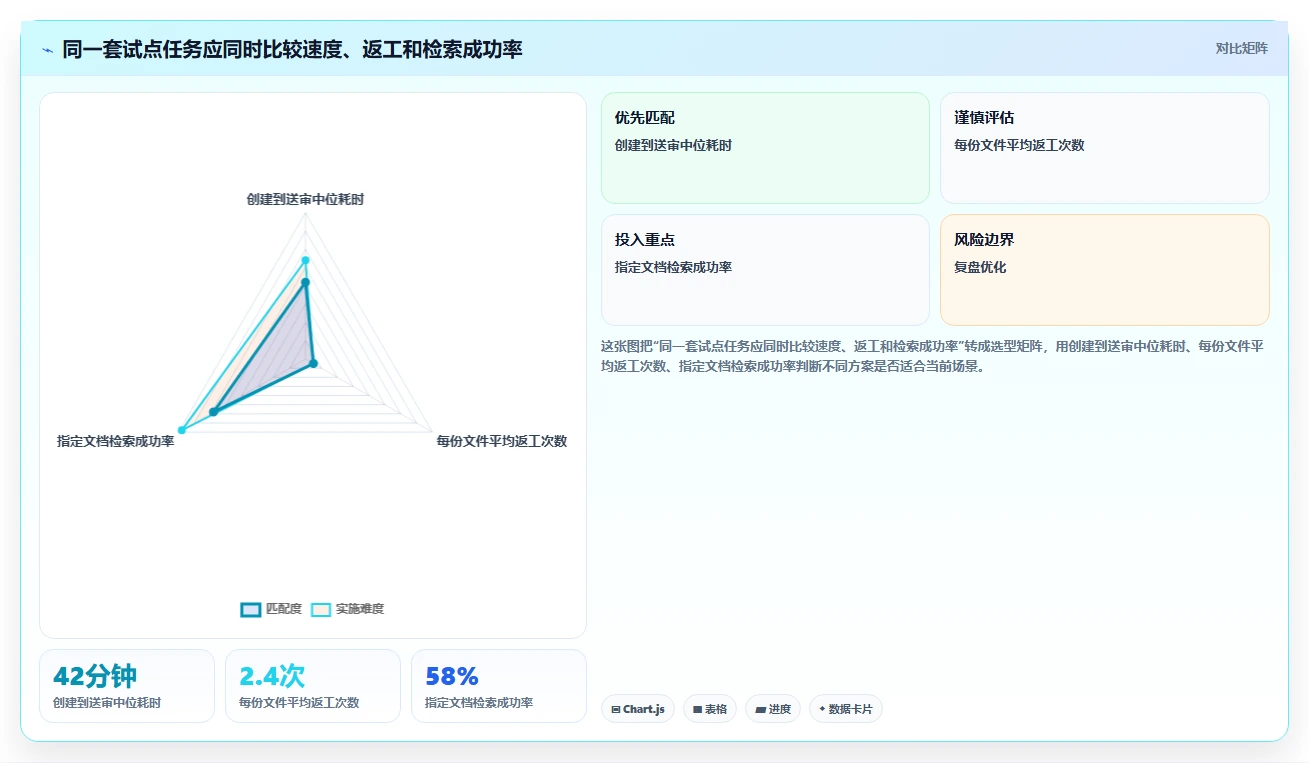Image resolution: width=1309 pixels, height=763 pixels.
Task: Click the 实施难度 legend color box
Action: tap(321, 609)
